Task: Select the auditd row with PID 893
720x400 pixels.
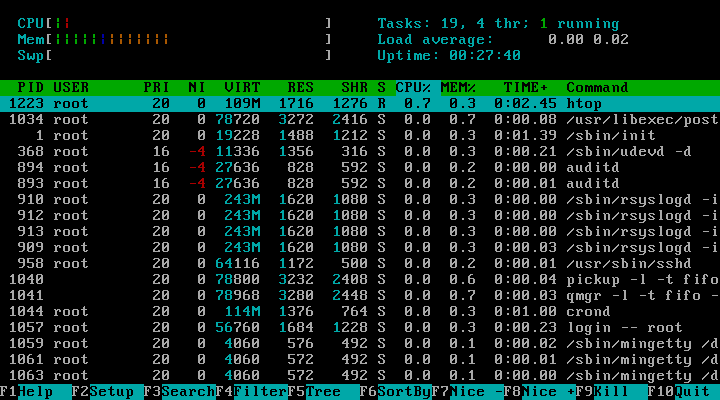Action: 360,183
